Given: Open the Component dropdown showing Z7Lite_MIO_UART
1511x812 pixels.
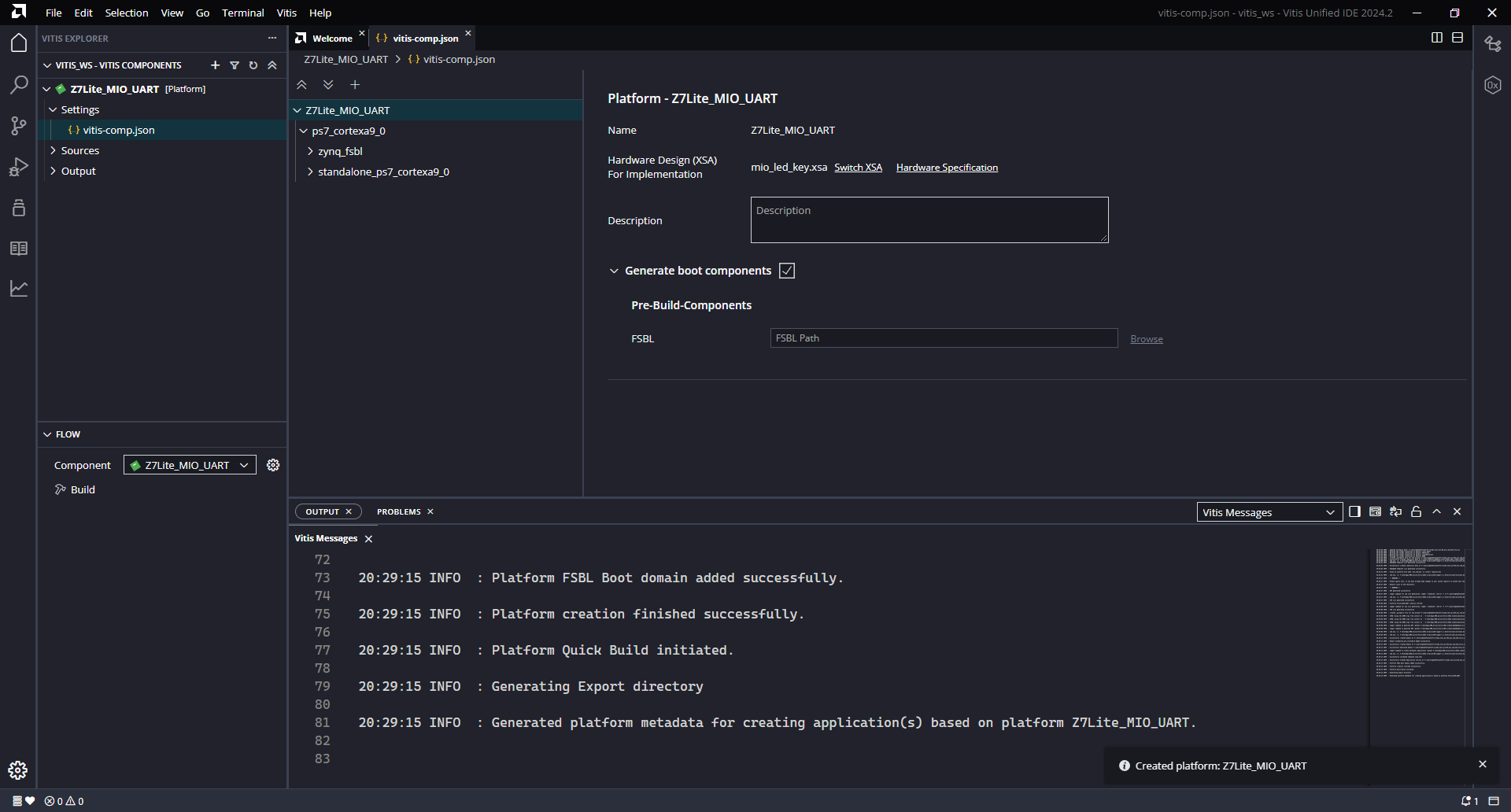Looking at the screenshot, I should pyautogui.click(x=190, y=465).
